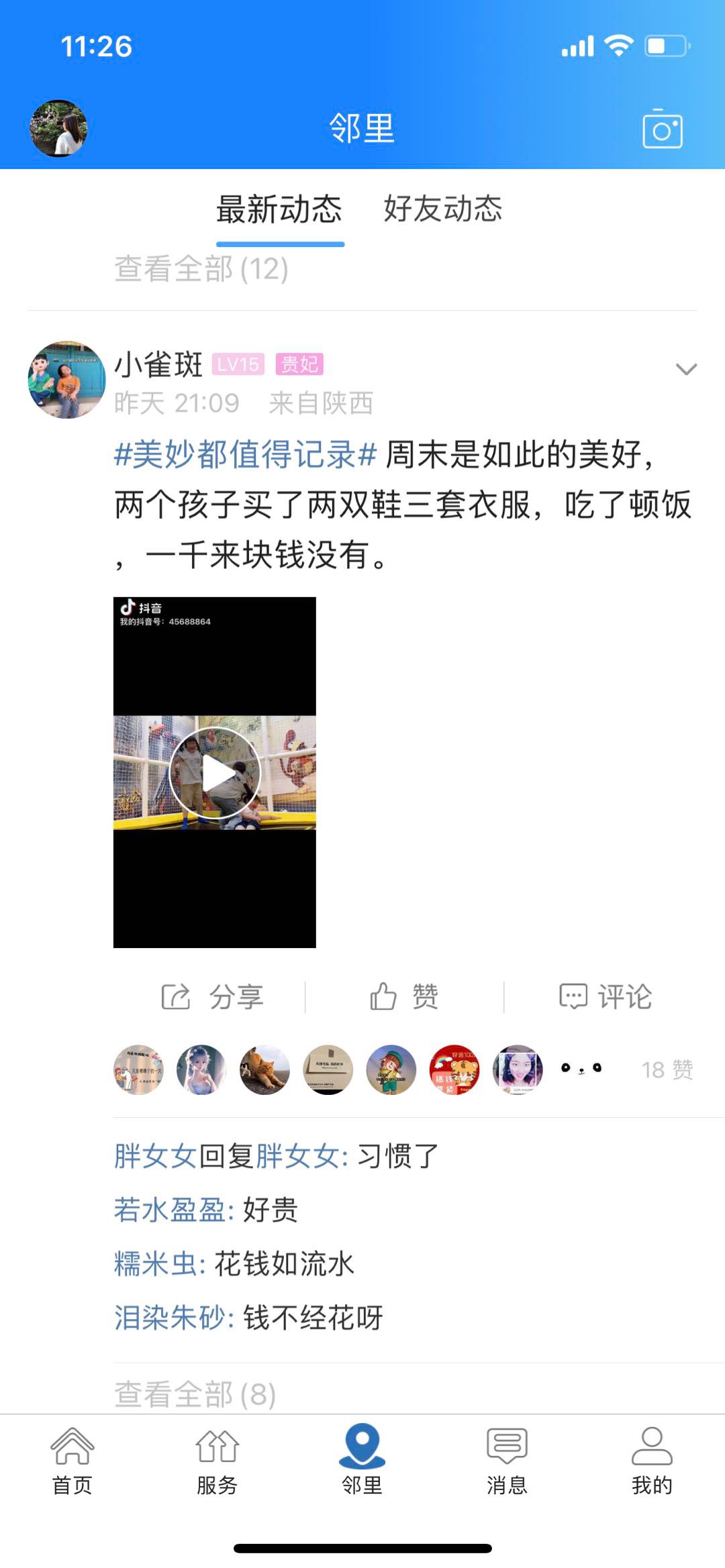Expand liker list via three dots
725x1568 pixels.
pyautogui.click(x=581, y=1069)
